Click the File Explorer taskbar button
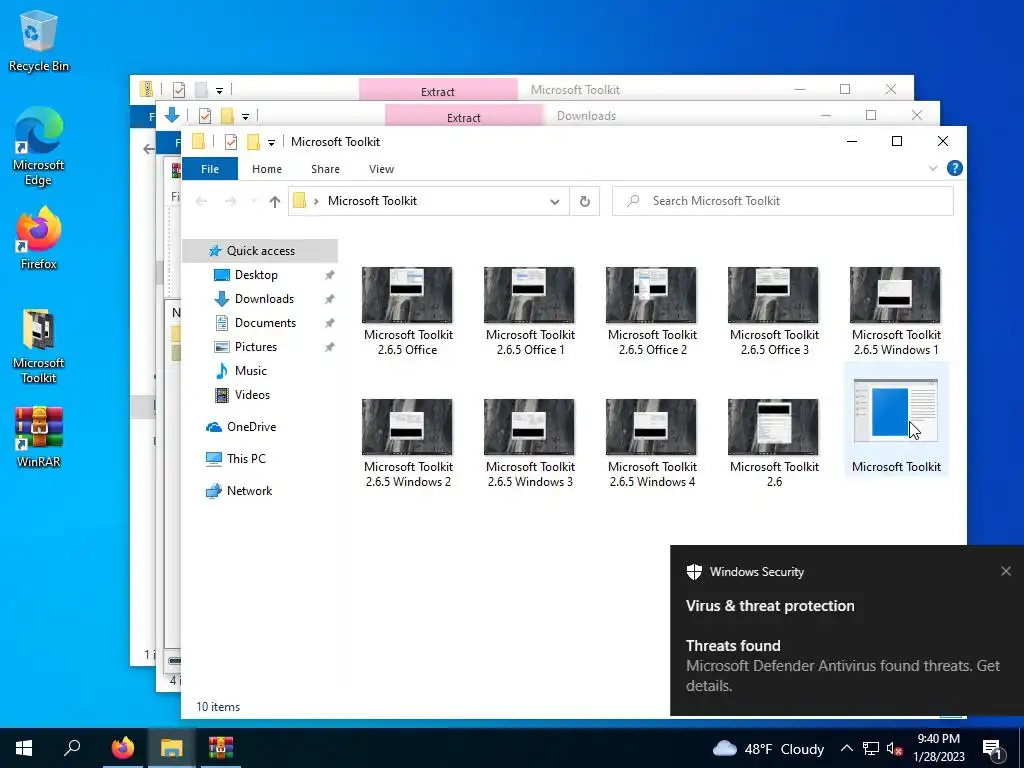 [x=171, y=748]
